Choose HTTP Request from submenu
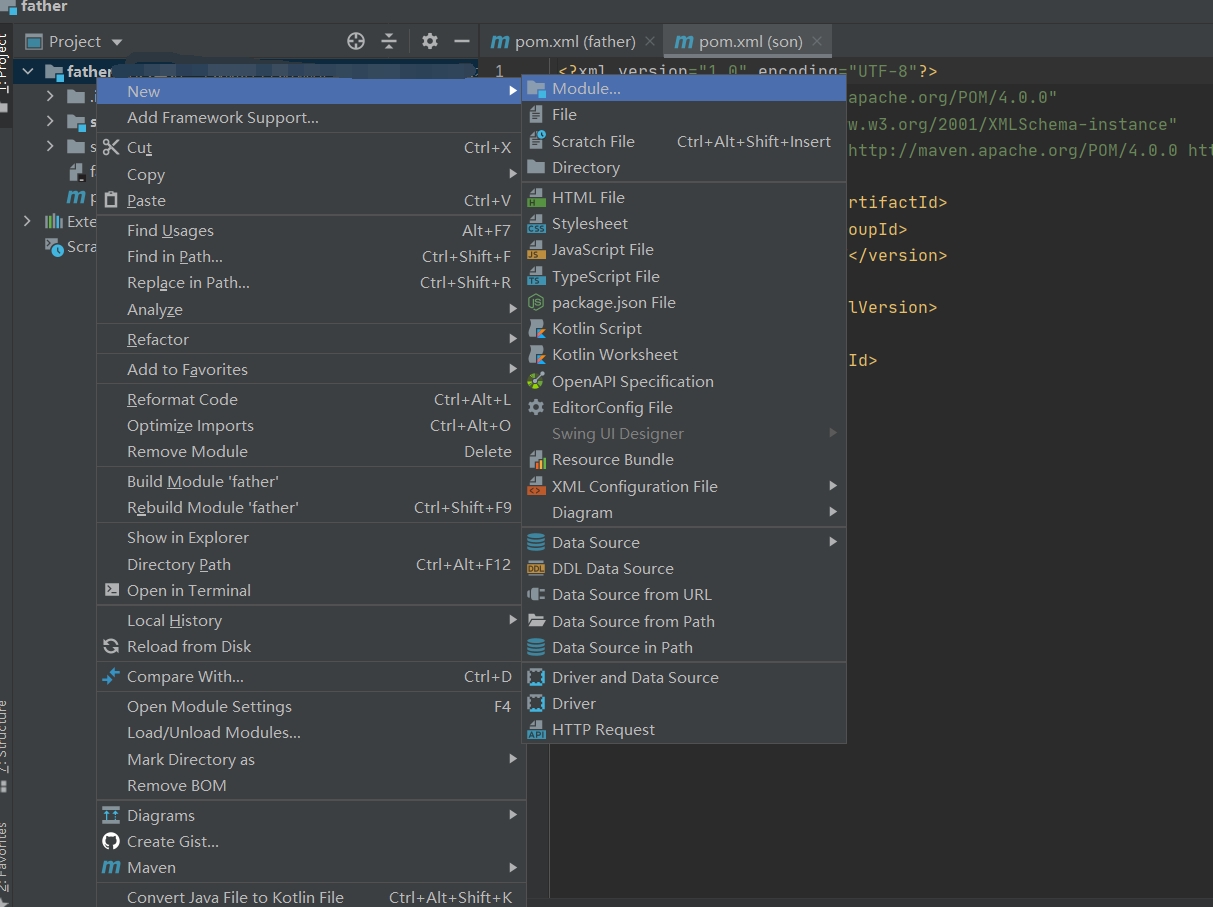 [603, 729]
